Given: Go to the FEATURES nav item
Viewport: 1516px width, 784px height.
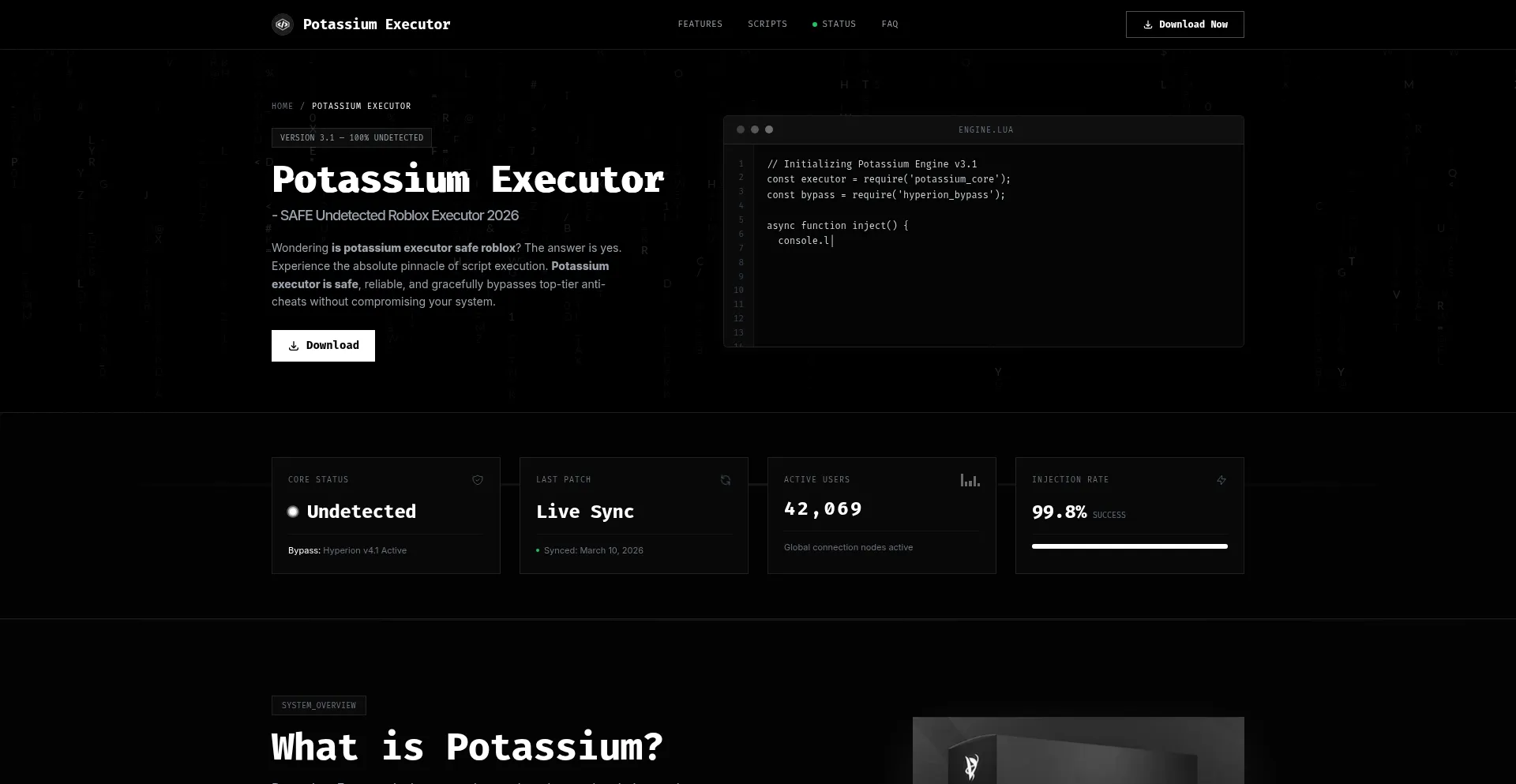Looking at the screenshot, I should [700, 24].
